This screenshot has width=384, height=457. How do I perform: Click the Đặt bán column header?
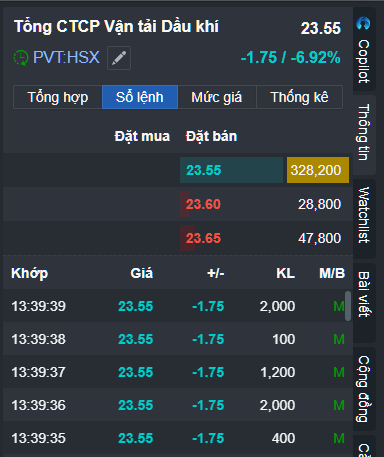tap(211, 136)
